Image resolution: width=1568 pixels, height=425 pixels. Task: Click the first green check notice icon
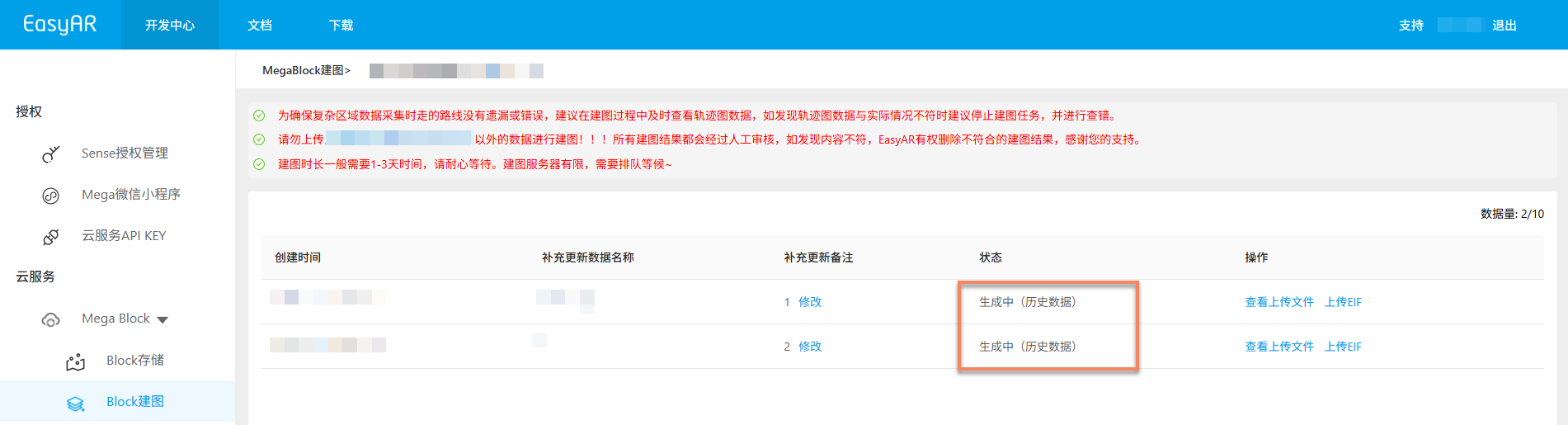(259, 116)
